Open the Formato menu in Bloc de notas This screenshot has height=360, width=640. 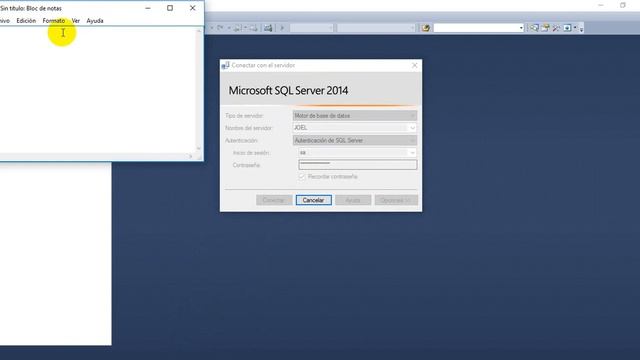click(x=53, y=20)
